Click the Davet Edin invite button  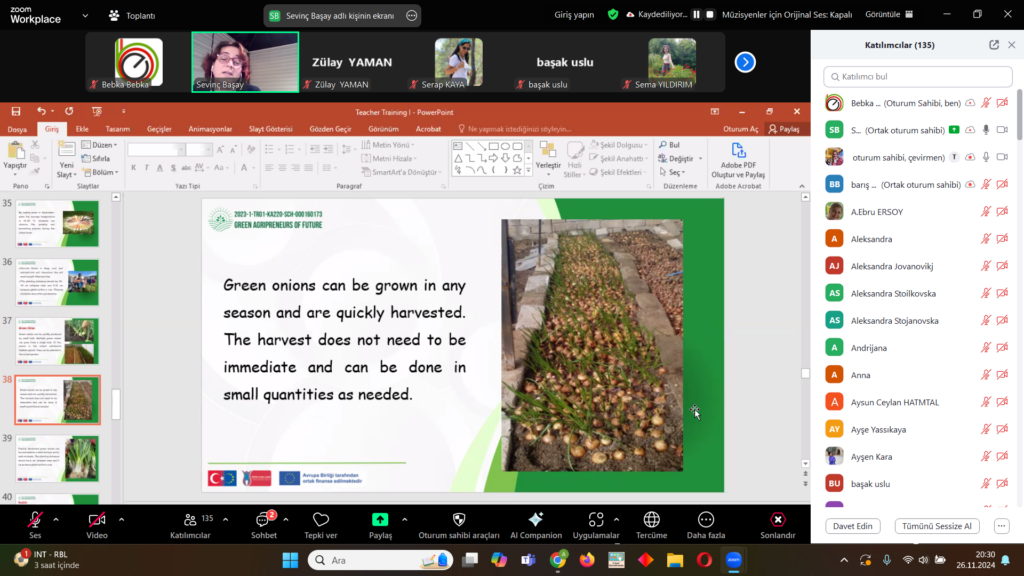click(x=853, y=526)
